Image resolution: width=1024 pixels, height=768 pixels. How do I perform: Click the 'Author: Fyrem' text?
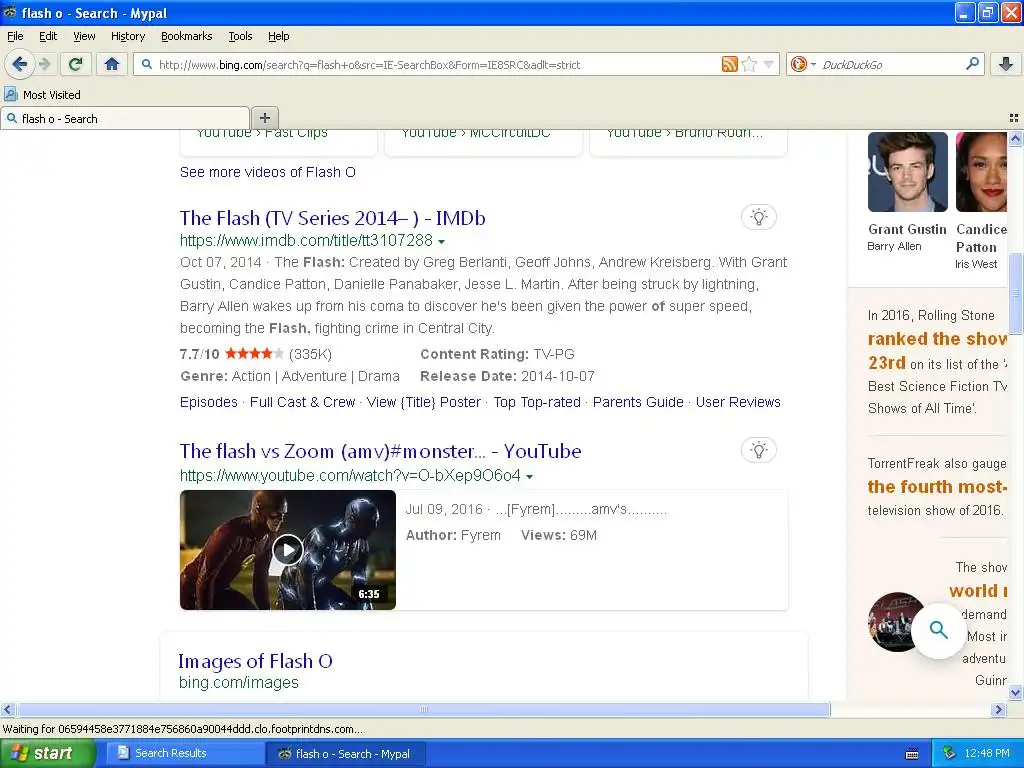pyautogui.click(x=453, y=535)
